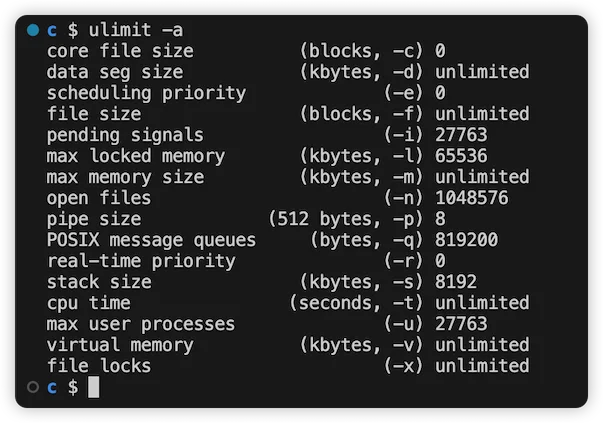Click the POSIX message queues value 819200

pos(466,240)
